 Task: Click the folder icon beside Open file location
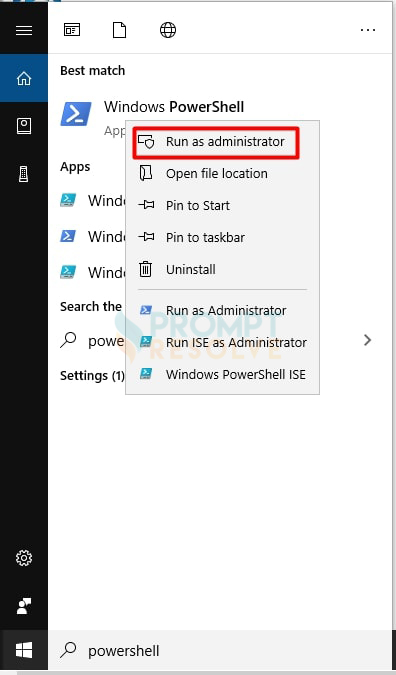145,173
